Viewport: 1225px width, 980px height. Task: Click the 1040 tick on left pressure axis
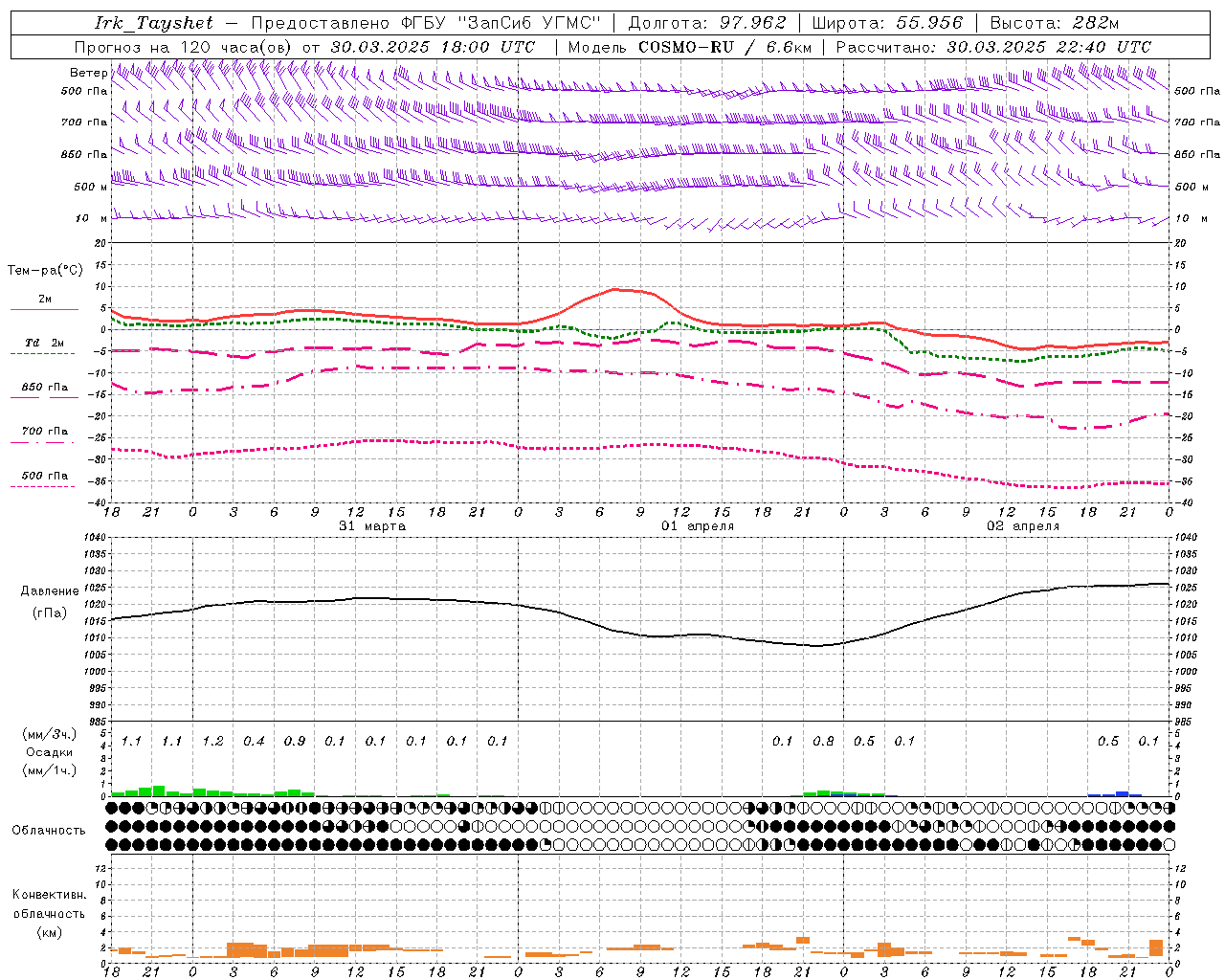tap(94, 537)
